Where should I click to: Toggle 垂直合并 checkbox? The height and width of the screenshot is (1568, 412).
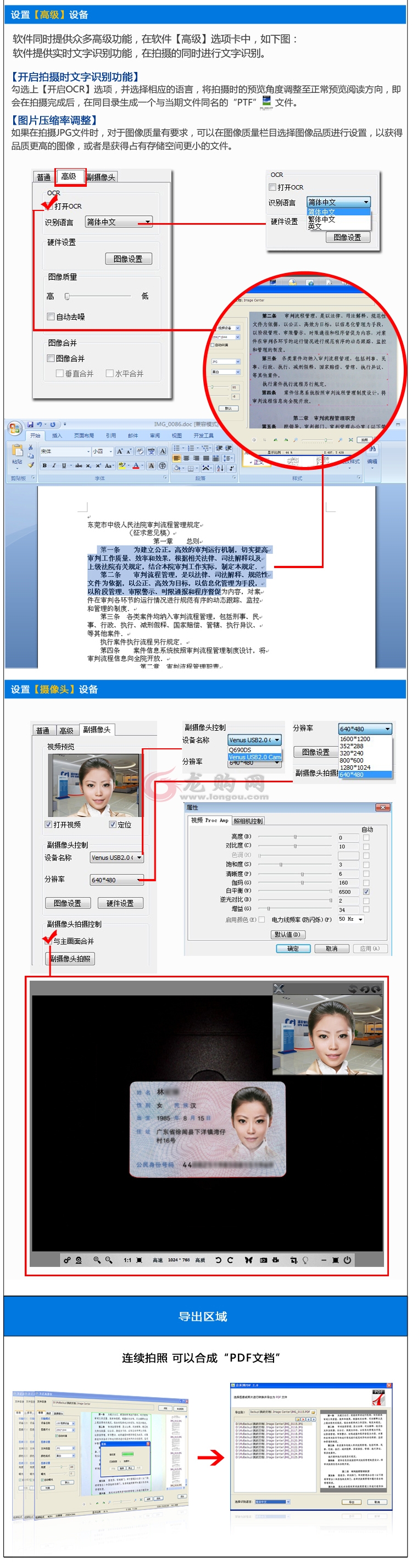coord(60,373)
